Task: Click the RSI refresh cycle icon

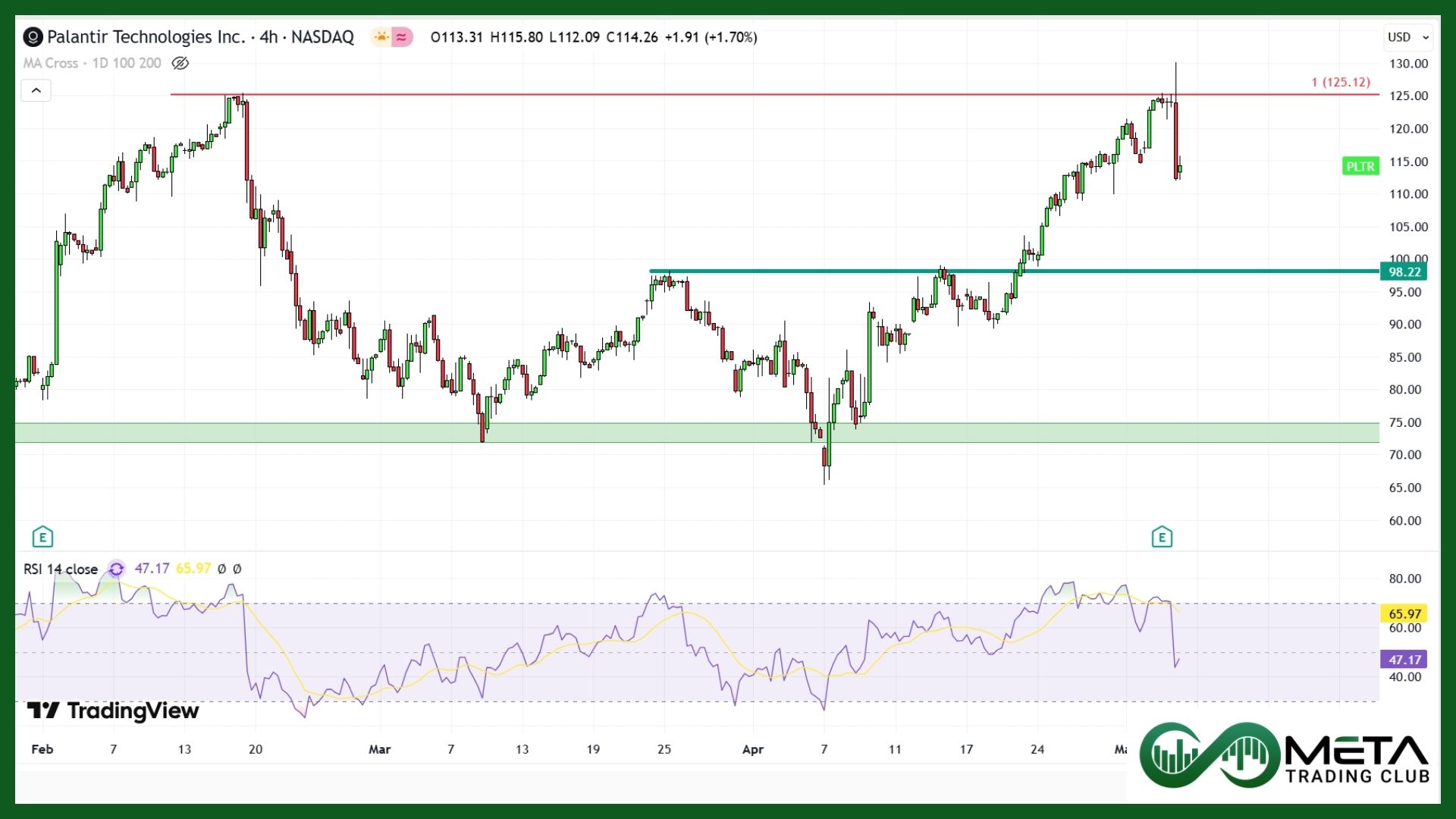Action: pos(116,569)
